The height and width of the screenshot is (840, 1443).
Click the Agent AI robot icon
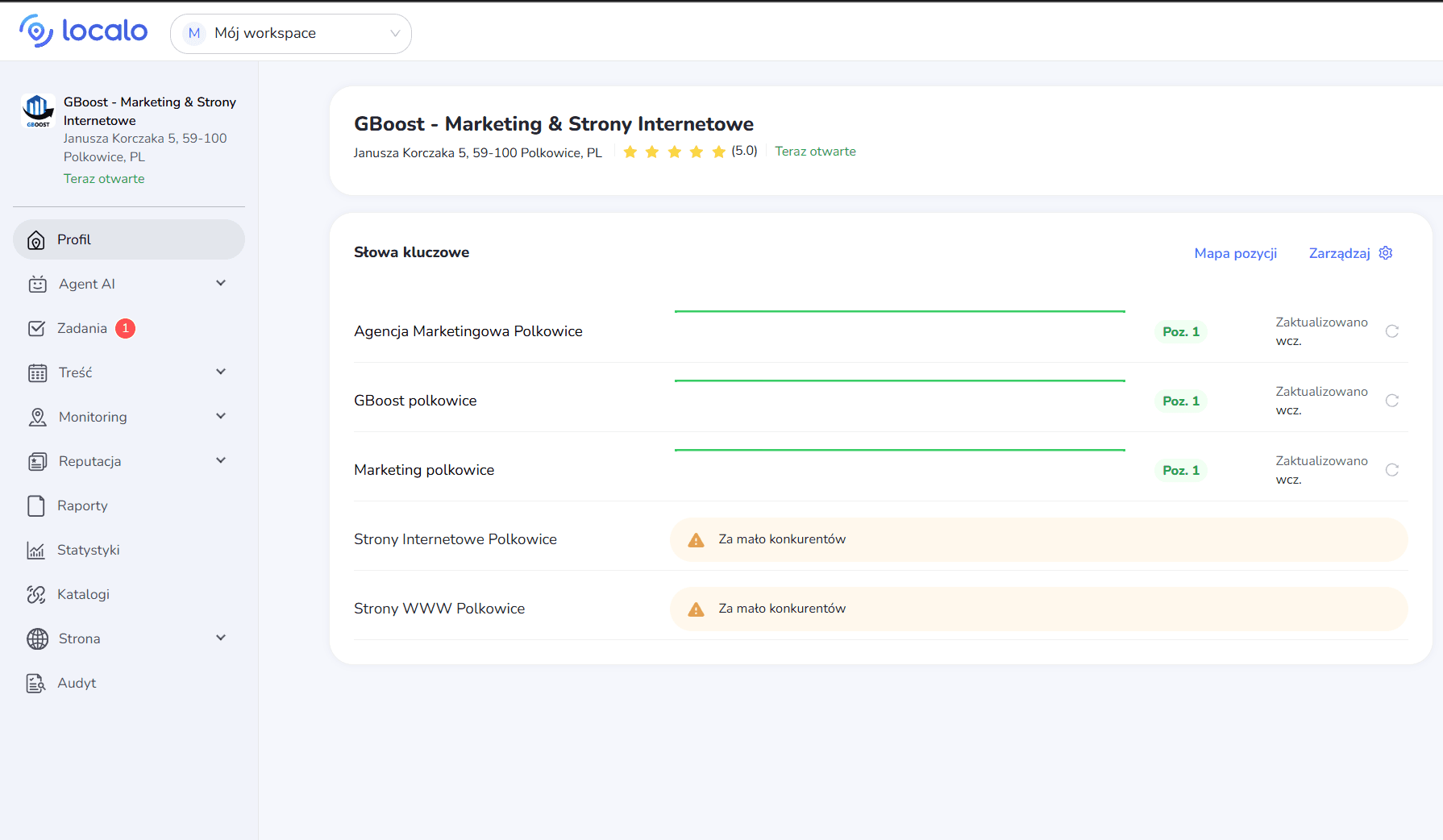[37, 284]
